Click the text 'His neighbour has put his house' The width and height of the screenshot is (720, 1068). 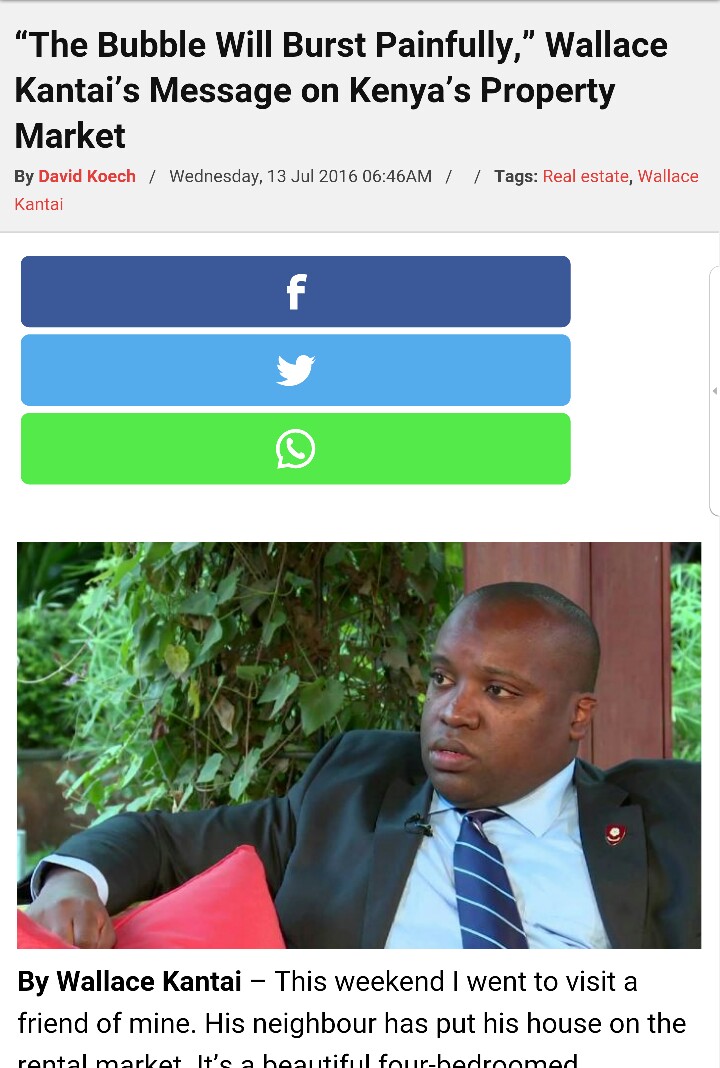pos(362,1024)
